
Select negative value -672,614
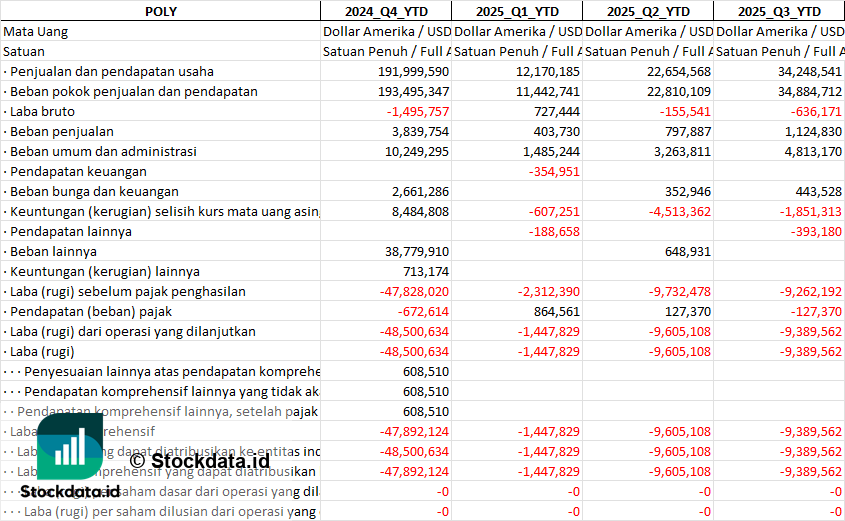[x=423, y=311]
